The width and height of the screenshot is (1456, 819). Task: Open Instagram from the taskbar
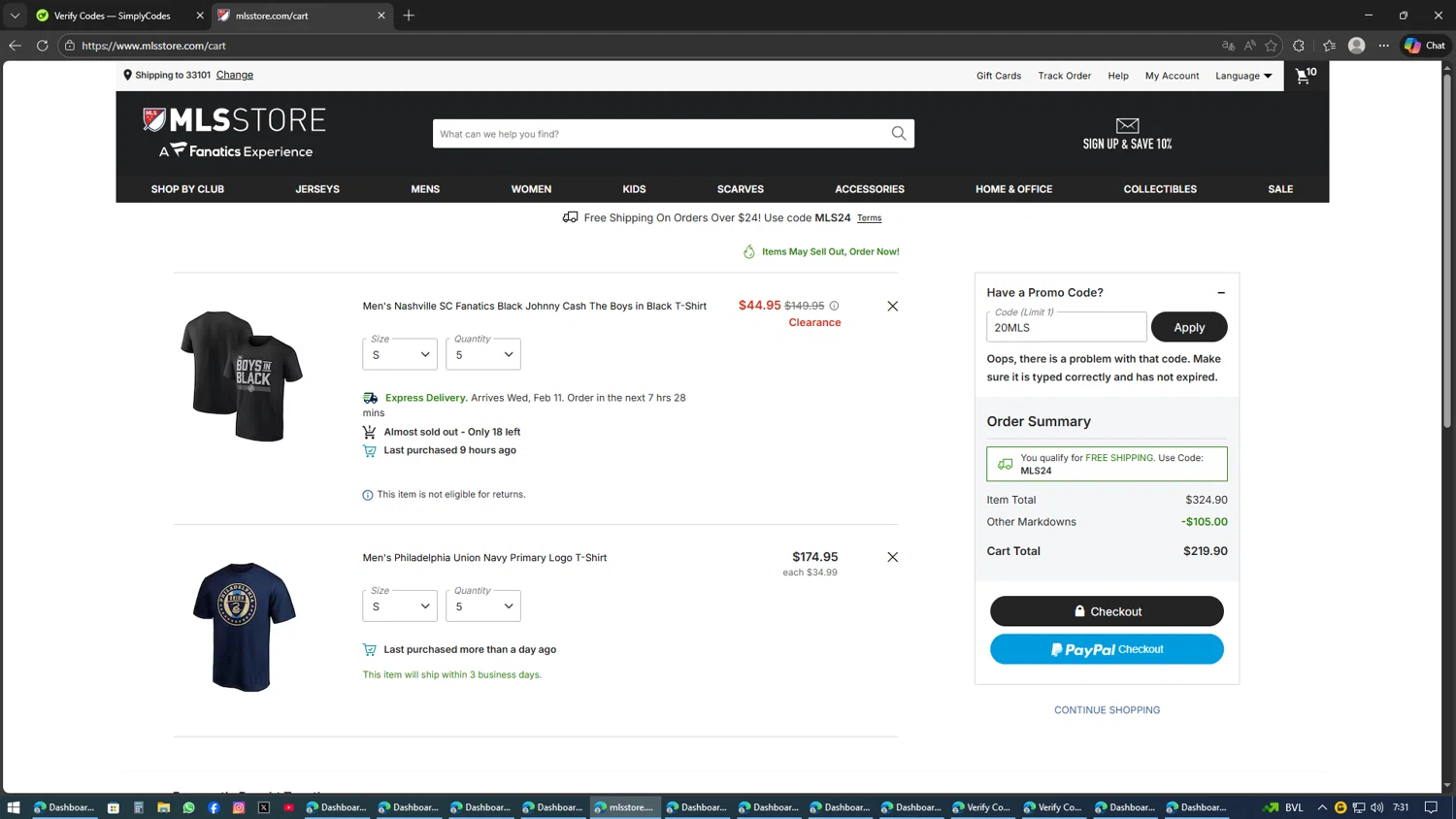(x=239, y=807)
